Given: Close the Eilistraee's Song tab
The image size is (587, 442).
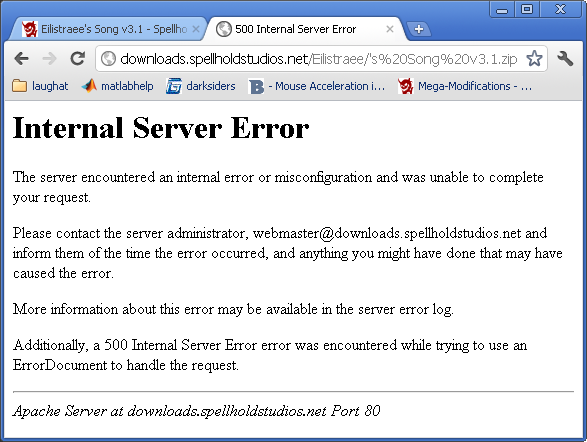Looking at the screenshot, I should pyautogui.click(x=196, y=29).
